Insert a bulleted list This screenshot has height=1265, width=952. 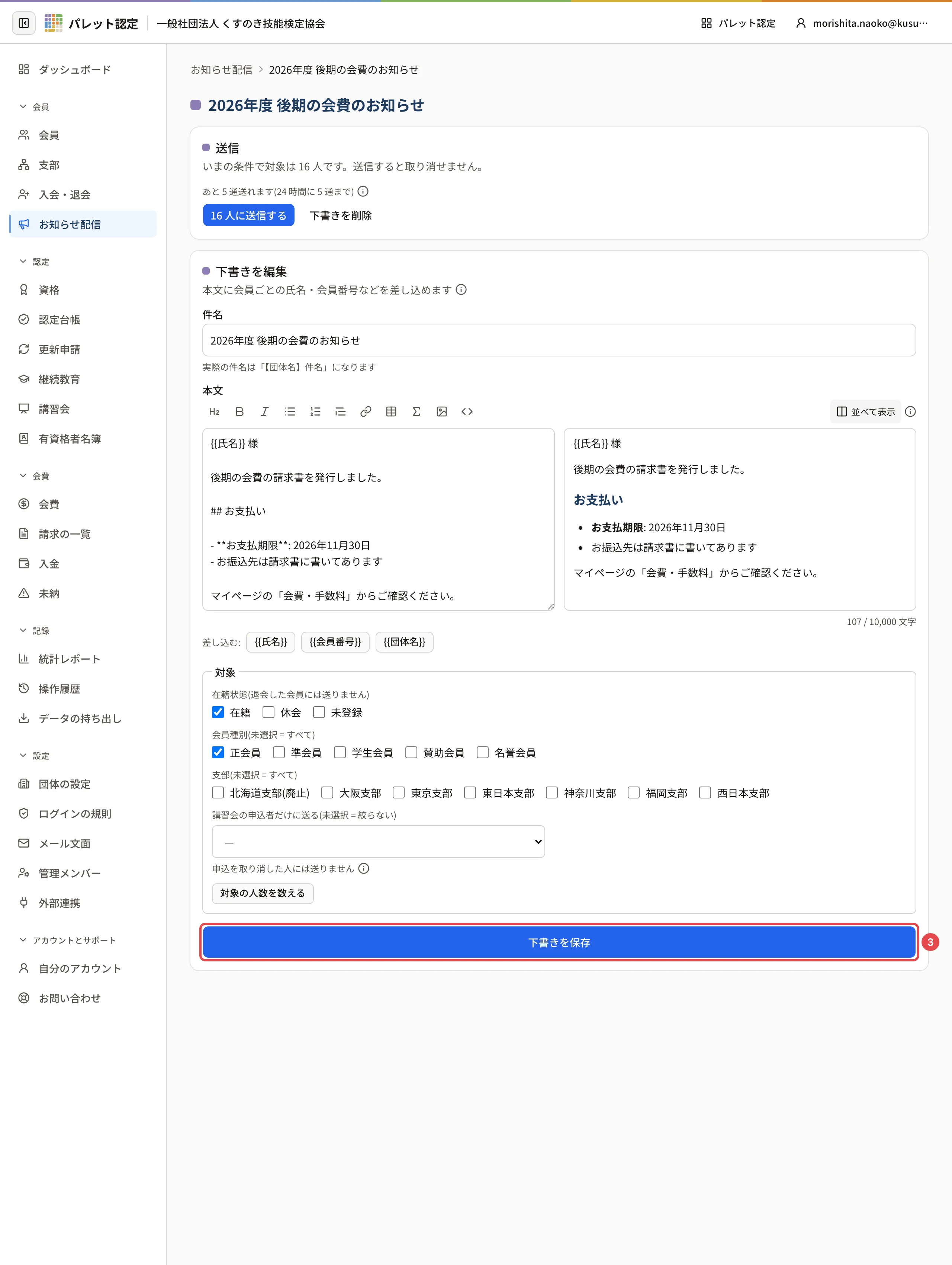[290, 412]
